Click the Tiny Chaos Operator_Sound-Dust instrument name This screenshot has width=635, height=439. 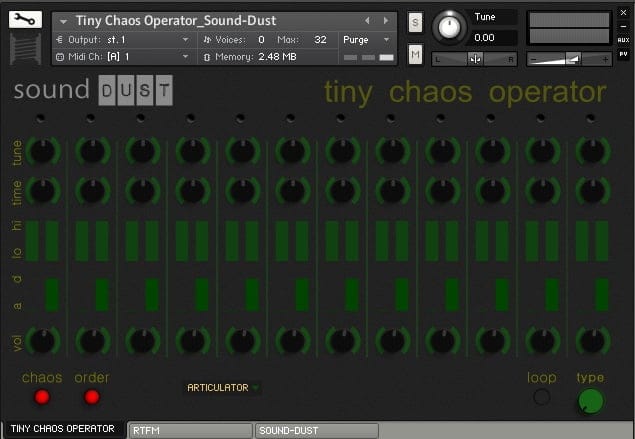[176, 21]
